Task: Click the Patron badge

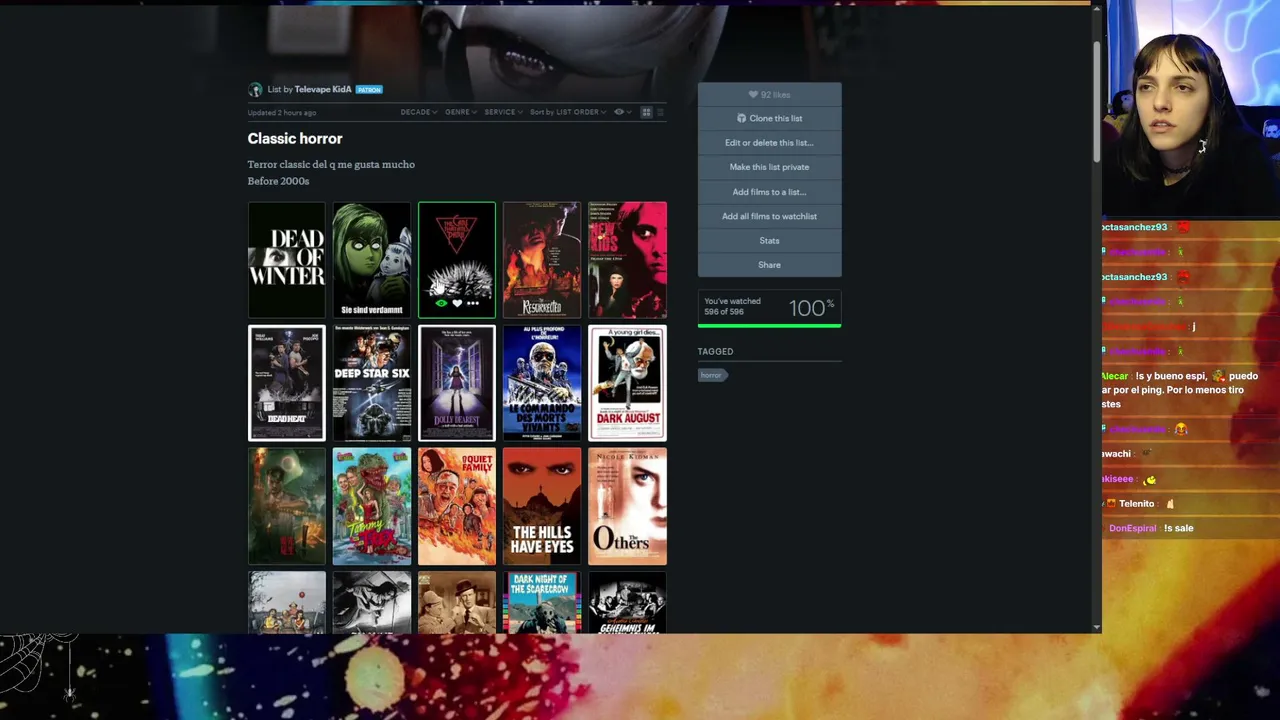Action: point(369,90)
